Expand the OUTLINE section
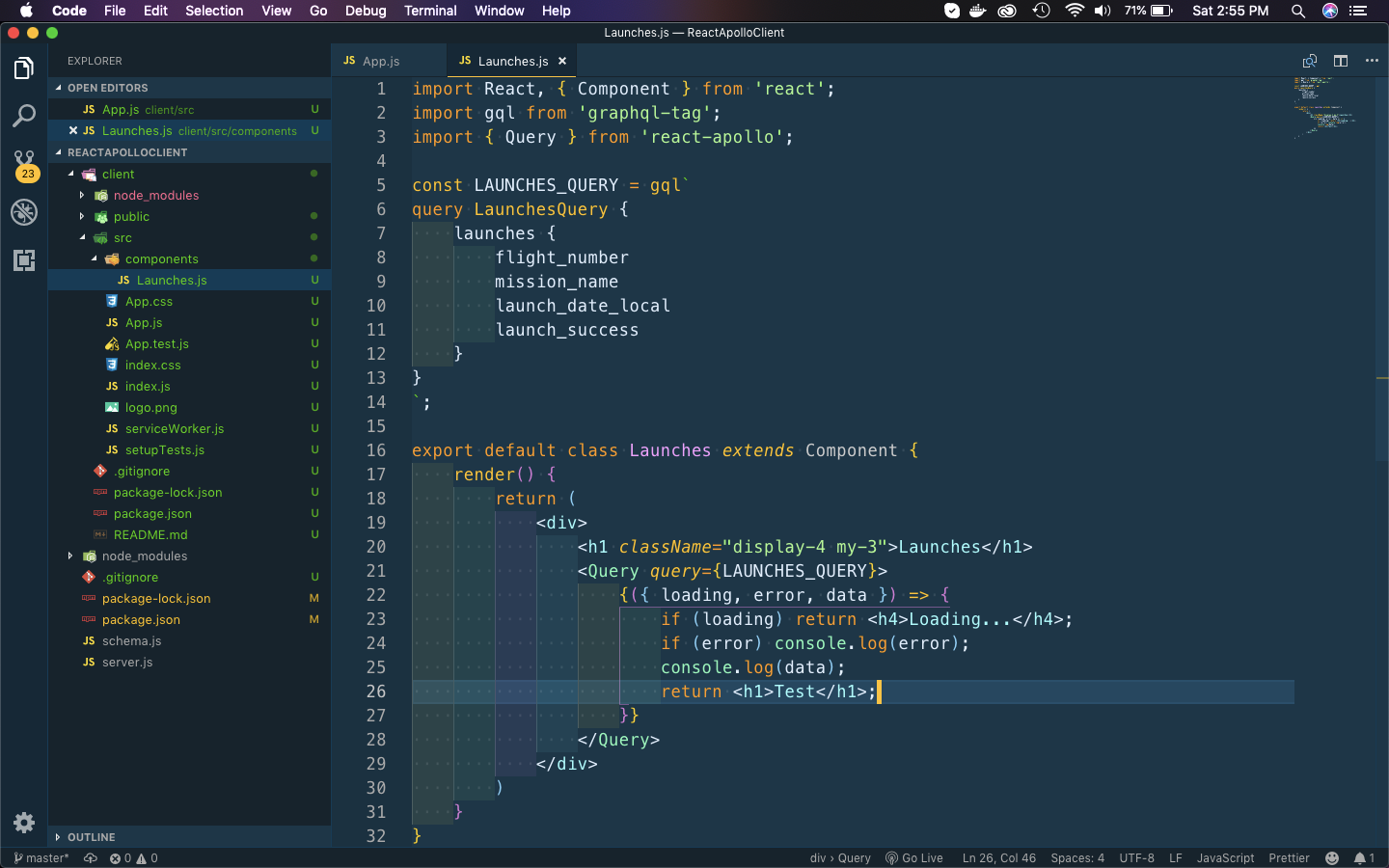 pyautogui.click(x=91, y=837)
